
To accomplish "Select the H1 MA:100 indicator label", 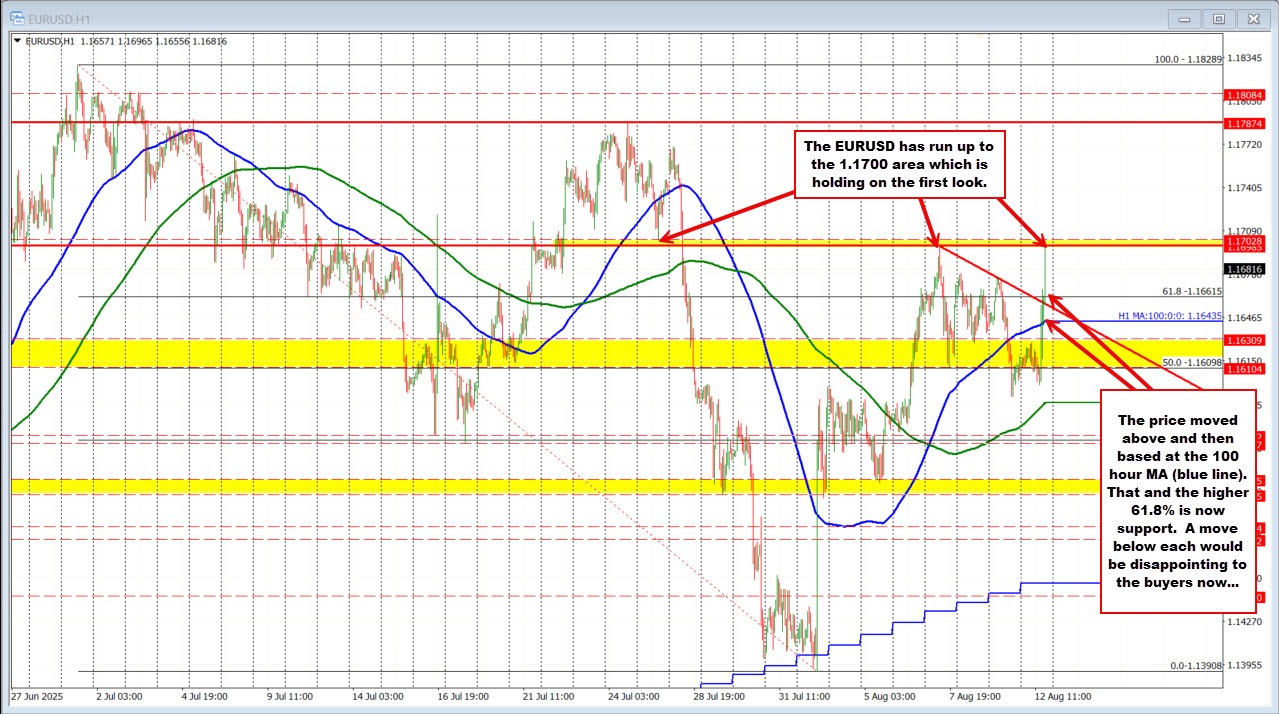I will click(1170, 315).
